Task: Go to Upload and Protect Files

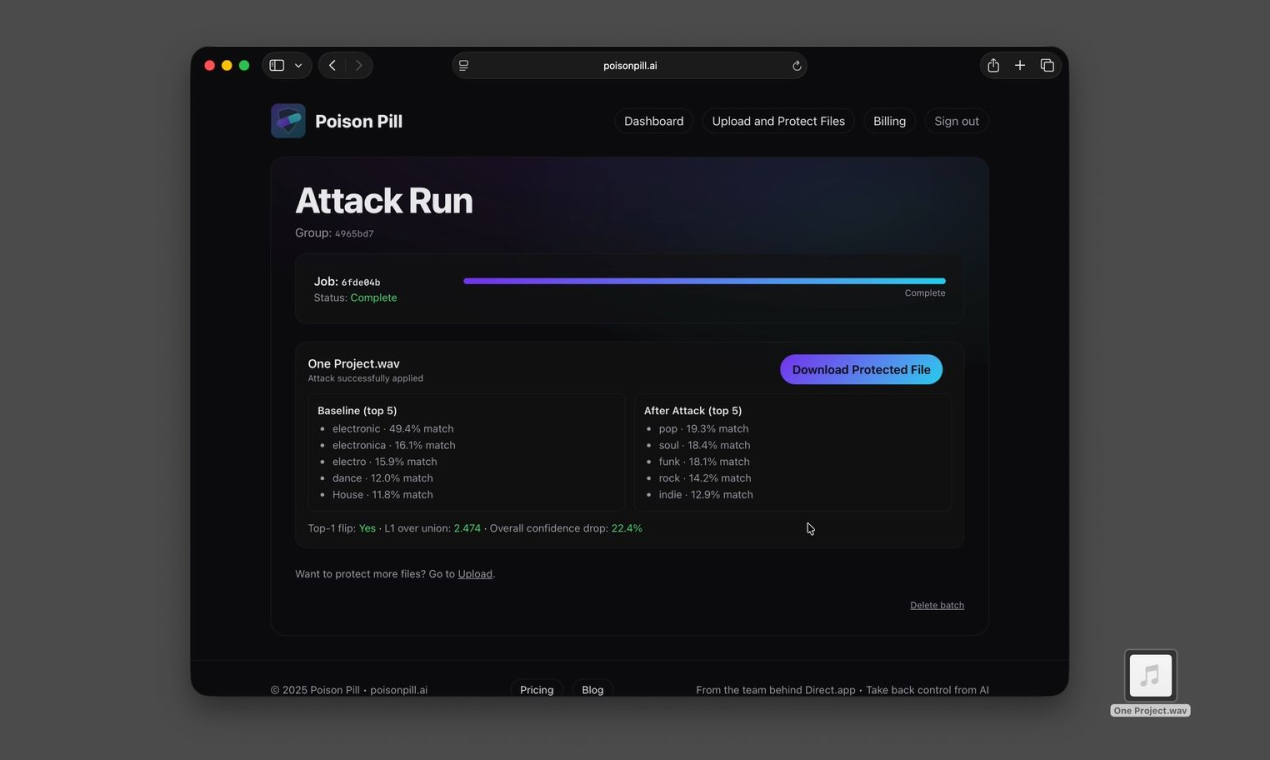Action: [x=778, y=121]
